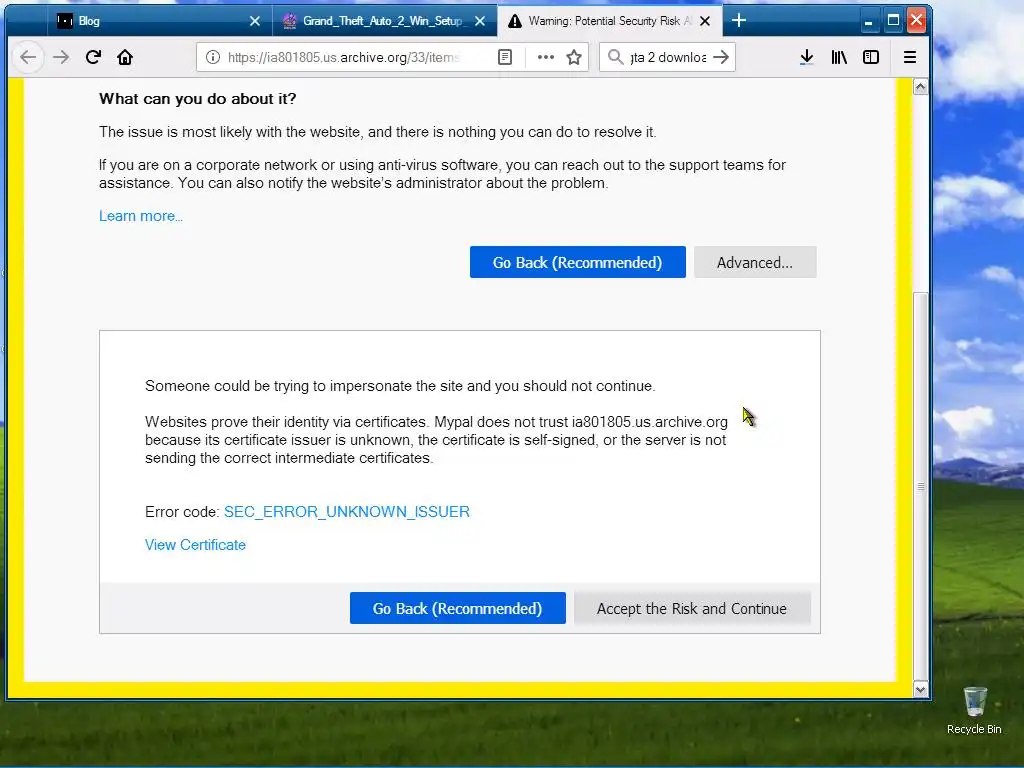Click the Advanced... button
This screenshot has width=1024, height=768.
[755, 262]
